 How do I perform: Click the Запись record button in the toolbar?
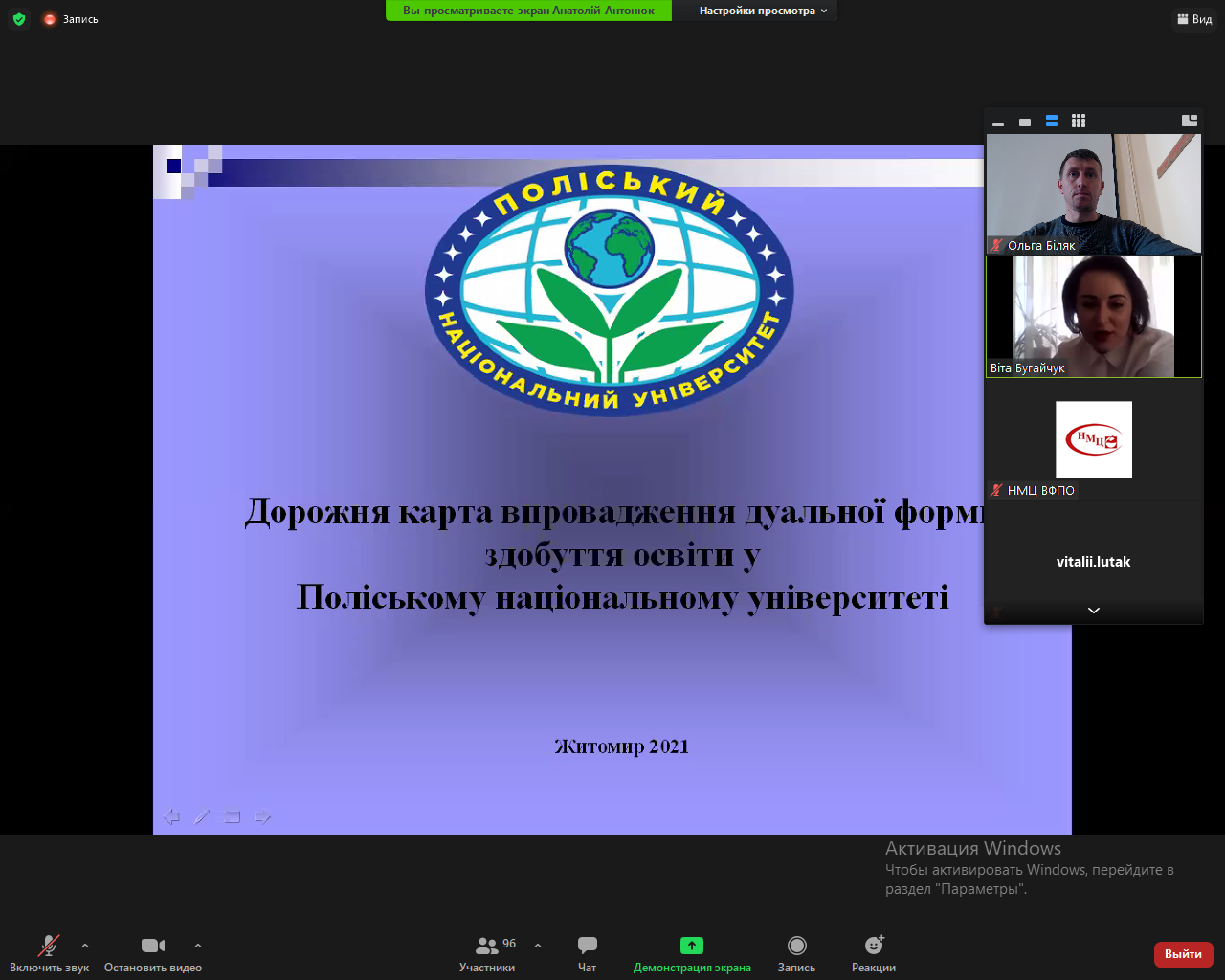[x=796, y=953]
